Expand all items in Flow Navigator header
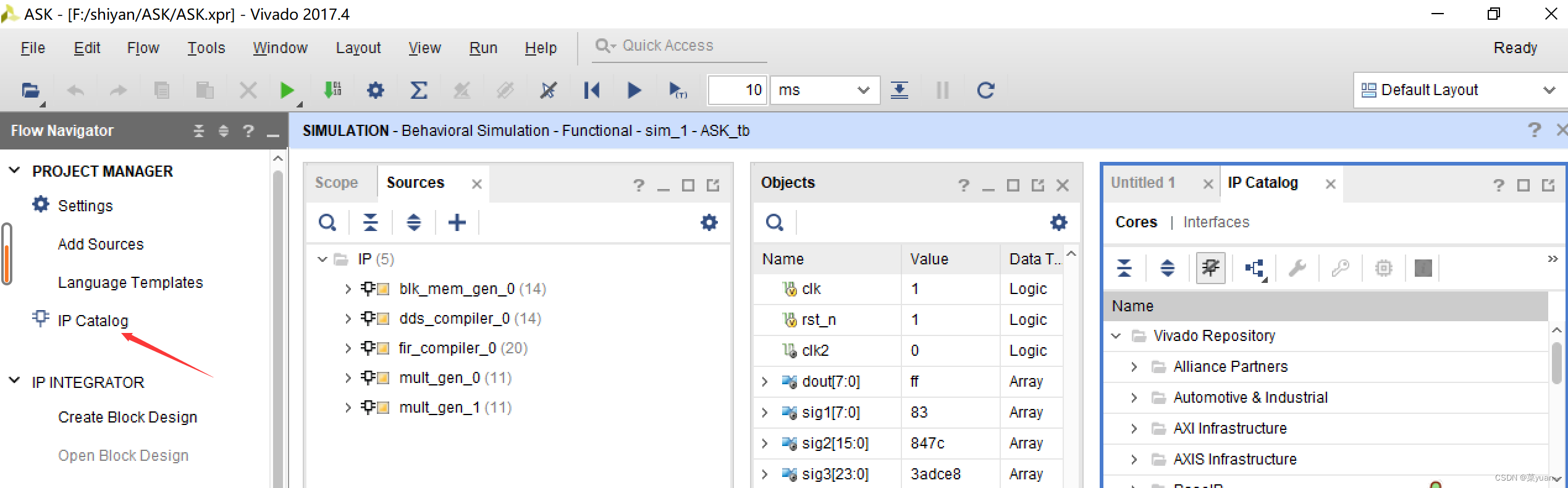 coord(224,131)
